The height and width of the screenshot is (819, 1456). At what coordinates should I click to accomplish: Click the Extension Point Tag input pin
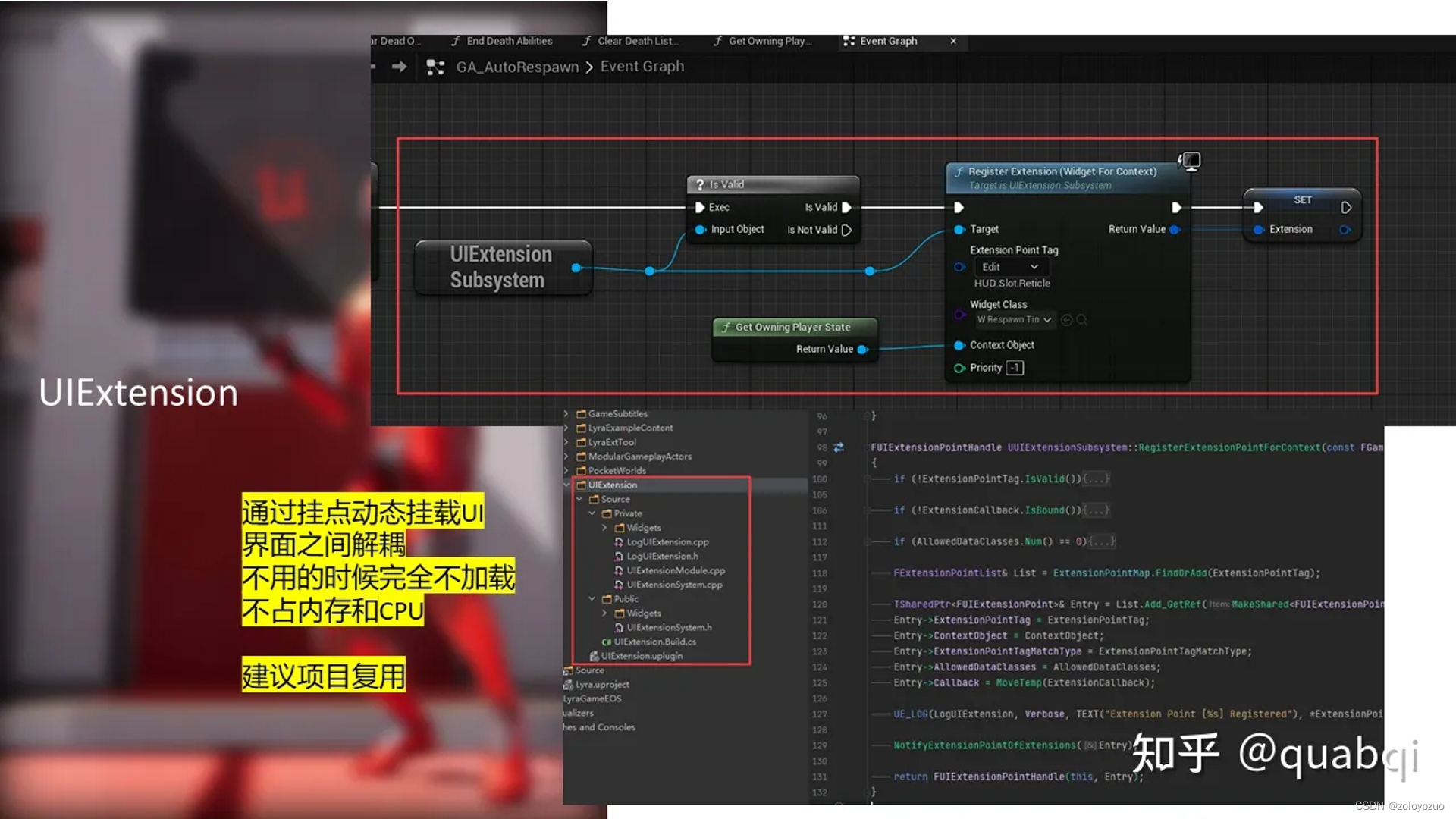959,267
